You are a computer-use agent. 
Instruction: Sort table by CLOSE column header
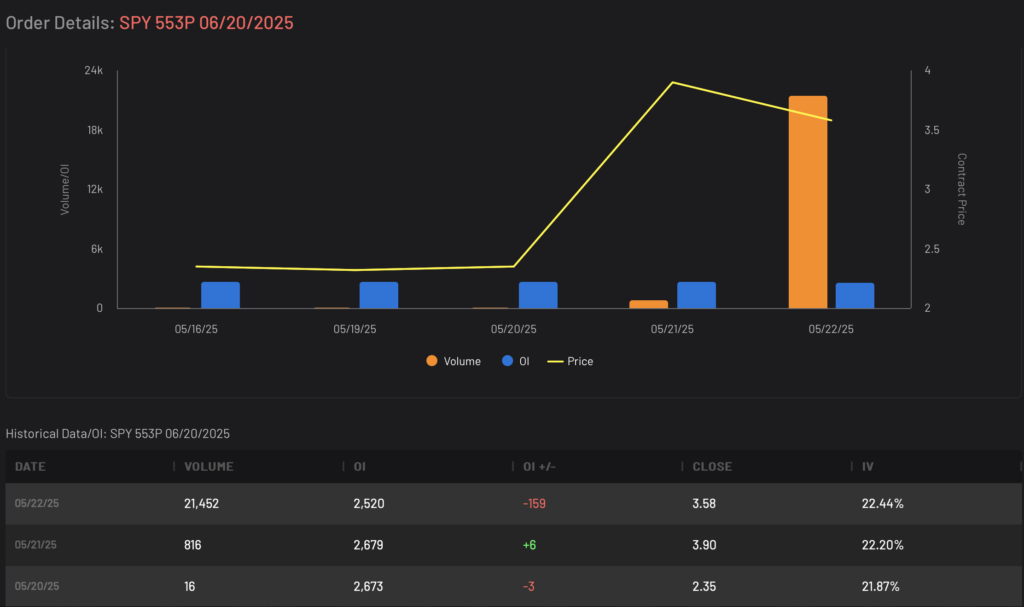click(712, 467)
